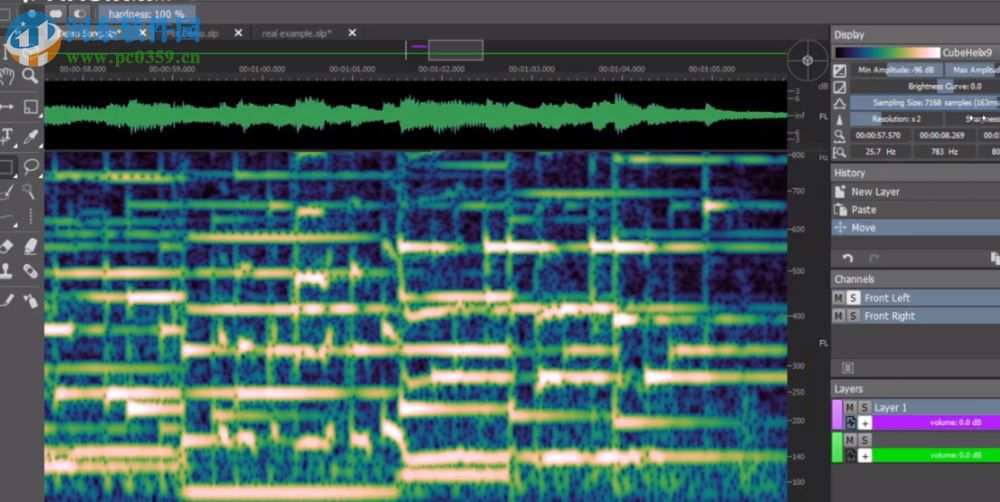Click the colormap gradient bar

pyautogui.click(x=887, y=53)
